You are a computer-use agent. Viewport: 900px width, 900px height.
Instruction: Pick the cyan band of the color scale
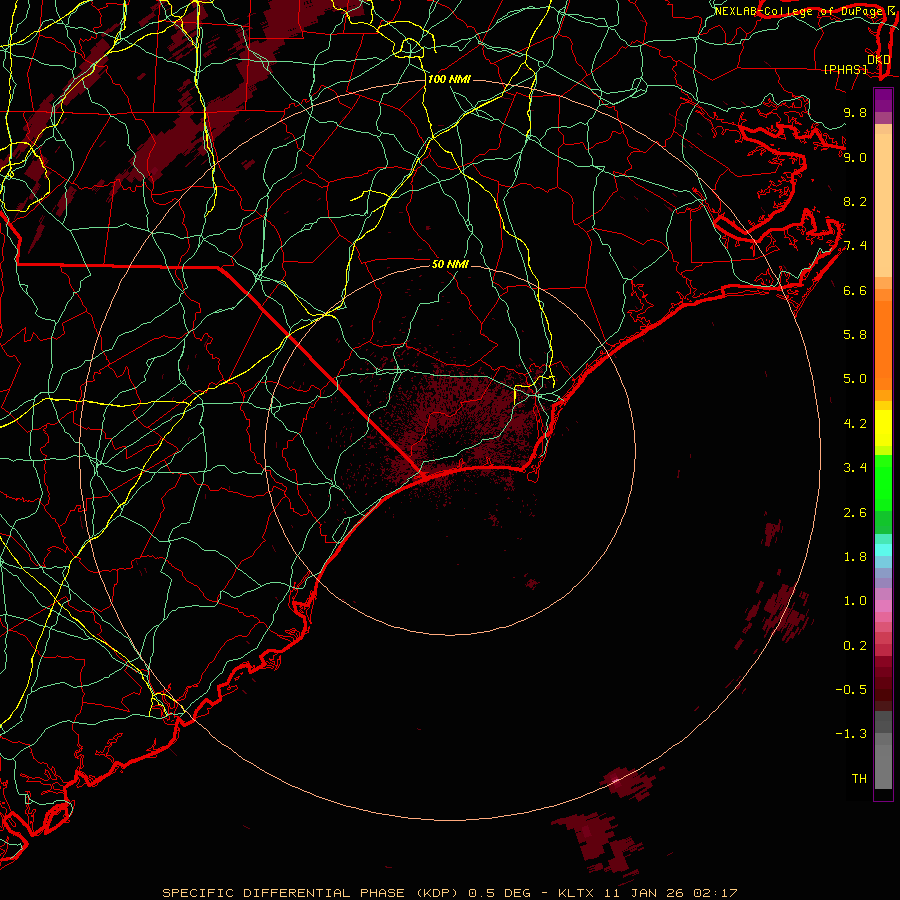pyautogui.click(x=883, y=550)
